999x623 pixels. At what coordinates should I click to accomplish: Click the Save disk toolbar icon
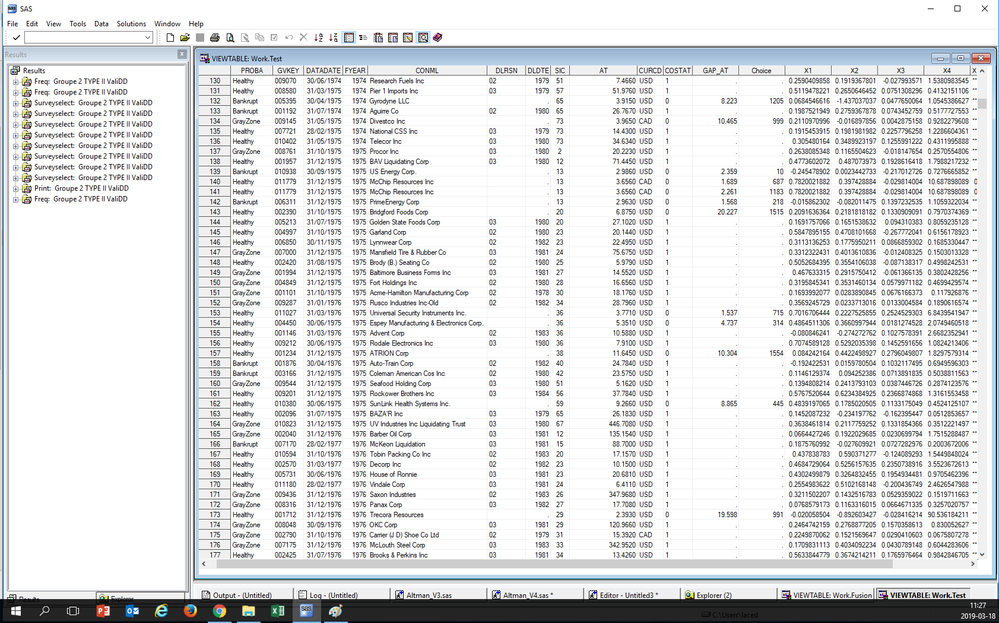[199, 38]
